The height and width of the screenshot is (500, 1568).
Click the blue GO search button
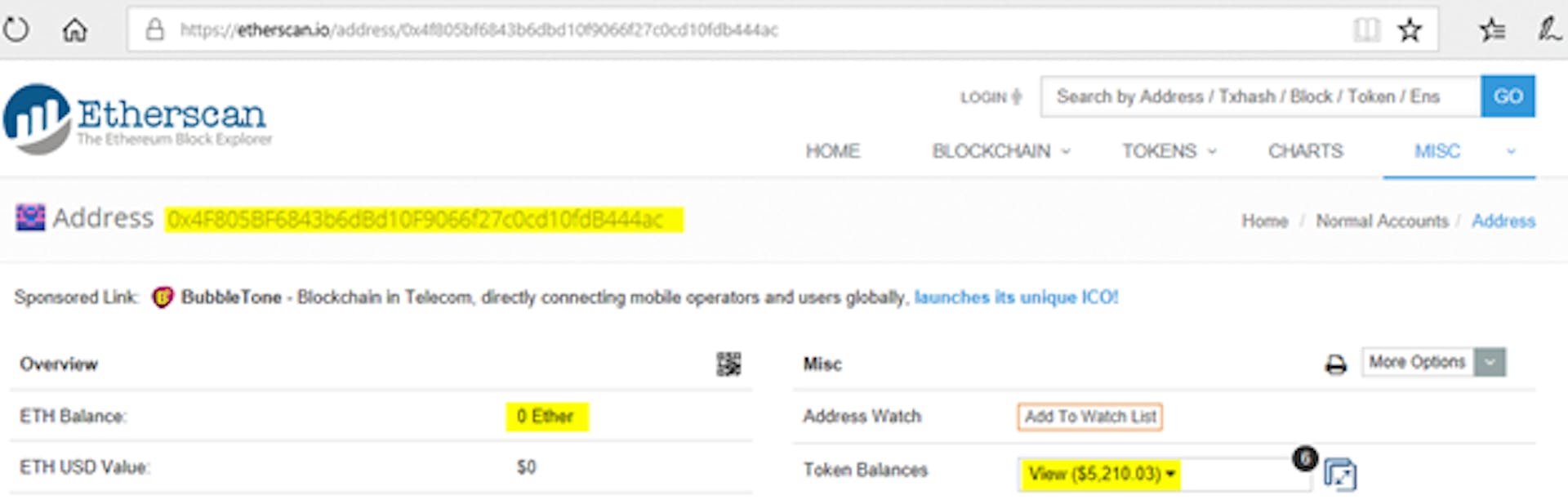[1508, 96]
